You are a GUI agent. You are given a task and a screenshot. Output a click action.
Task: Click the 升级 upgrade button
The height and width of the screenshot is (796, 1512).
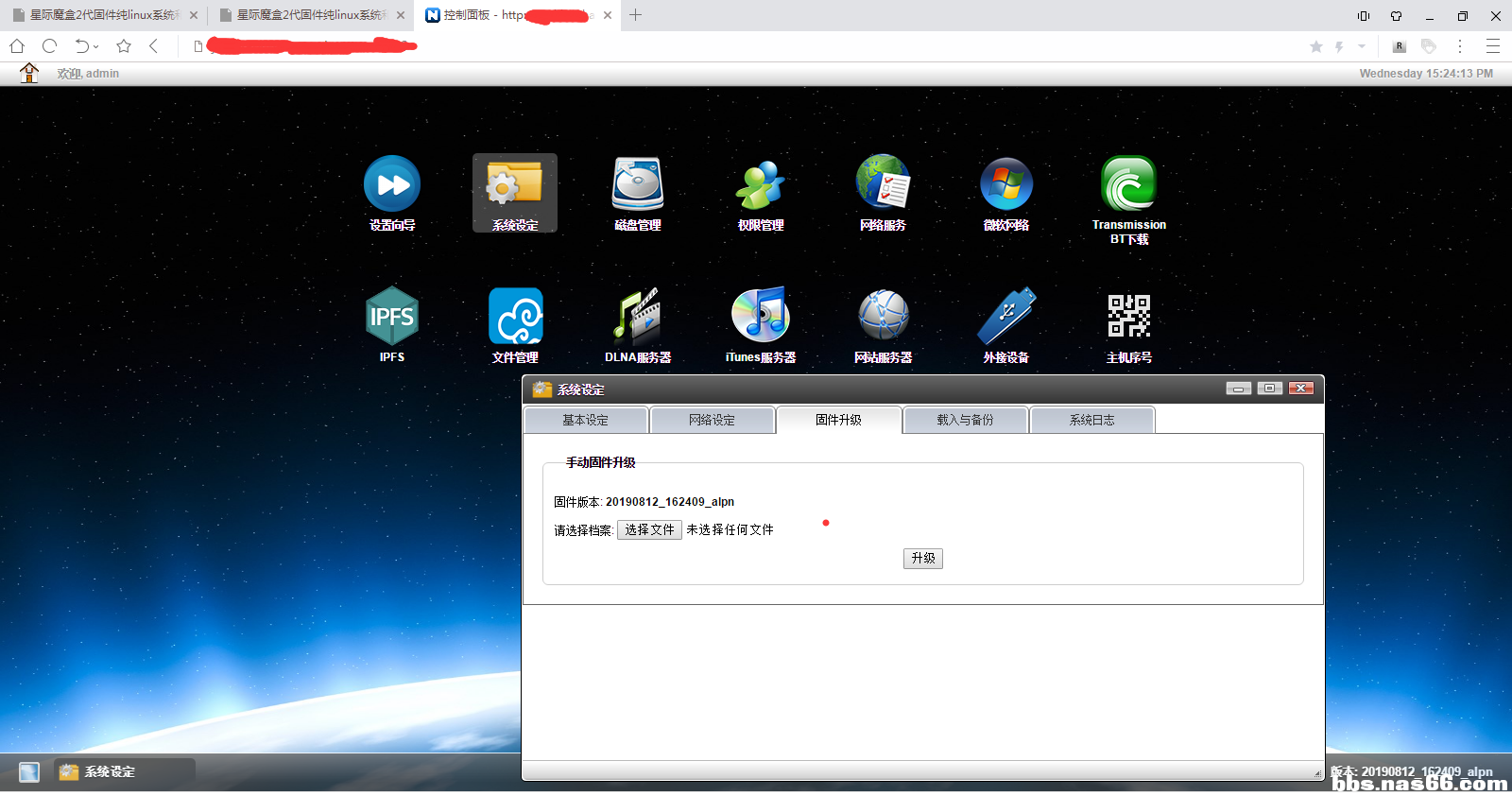pos(923,559)
